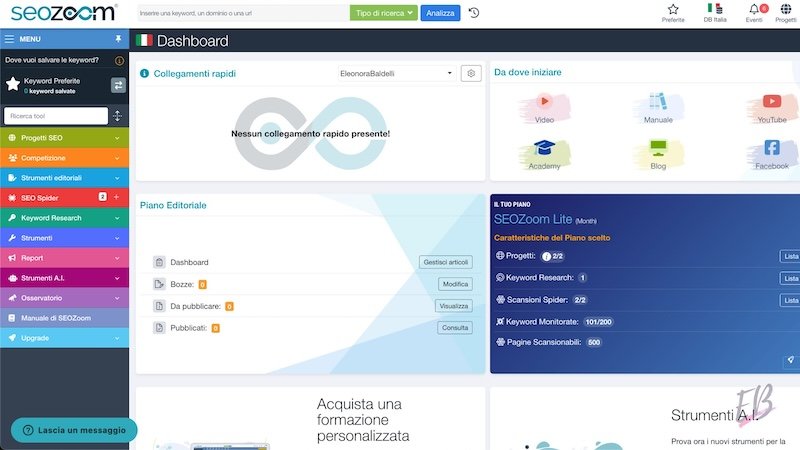Click the Modifica button for Bozze

[455, 284]
